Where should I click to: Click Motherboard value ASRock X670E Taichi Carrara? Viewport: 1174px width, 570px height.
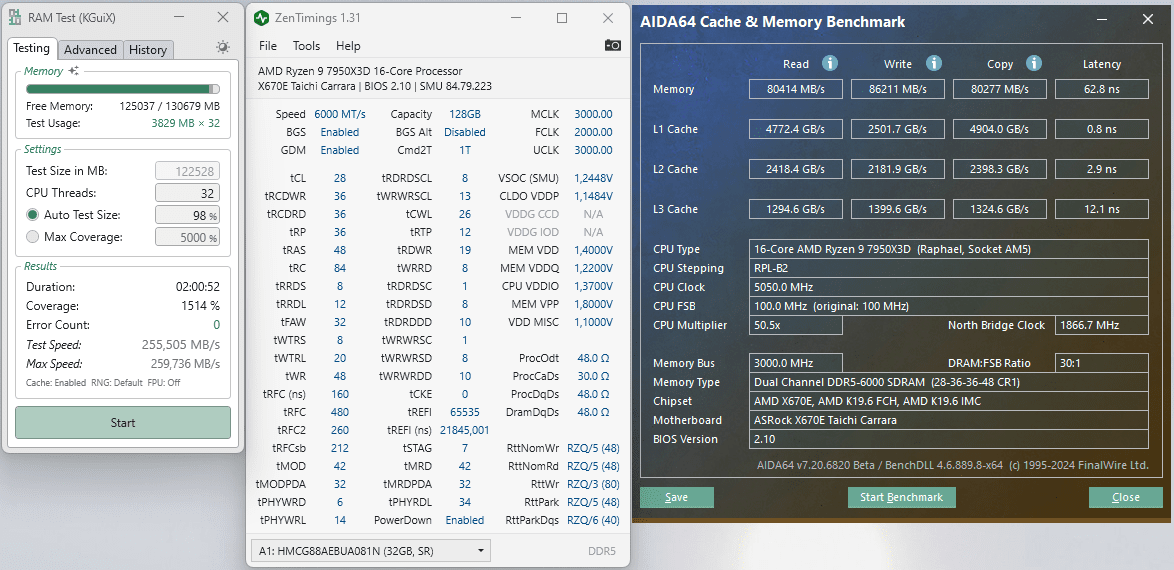tap(949, 420)
